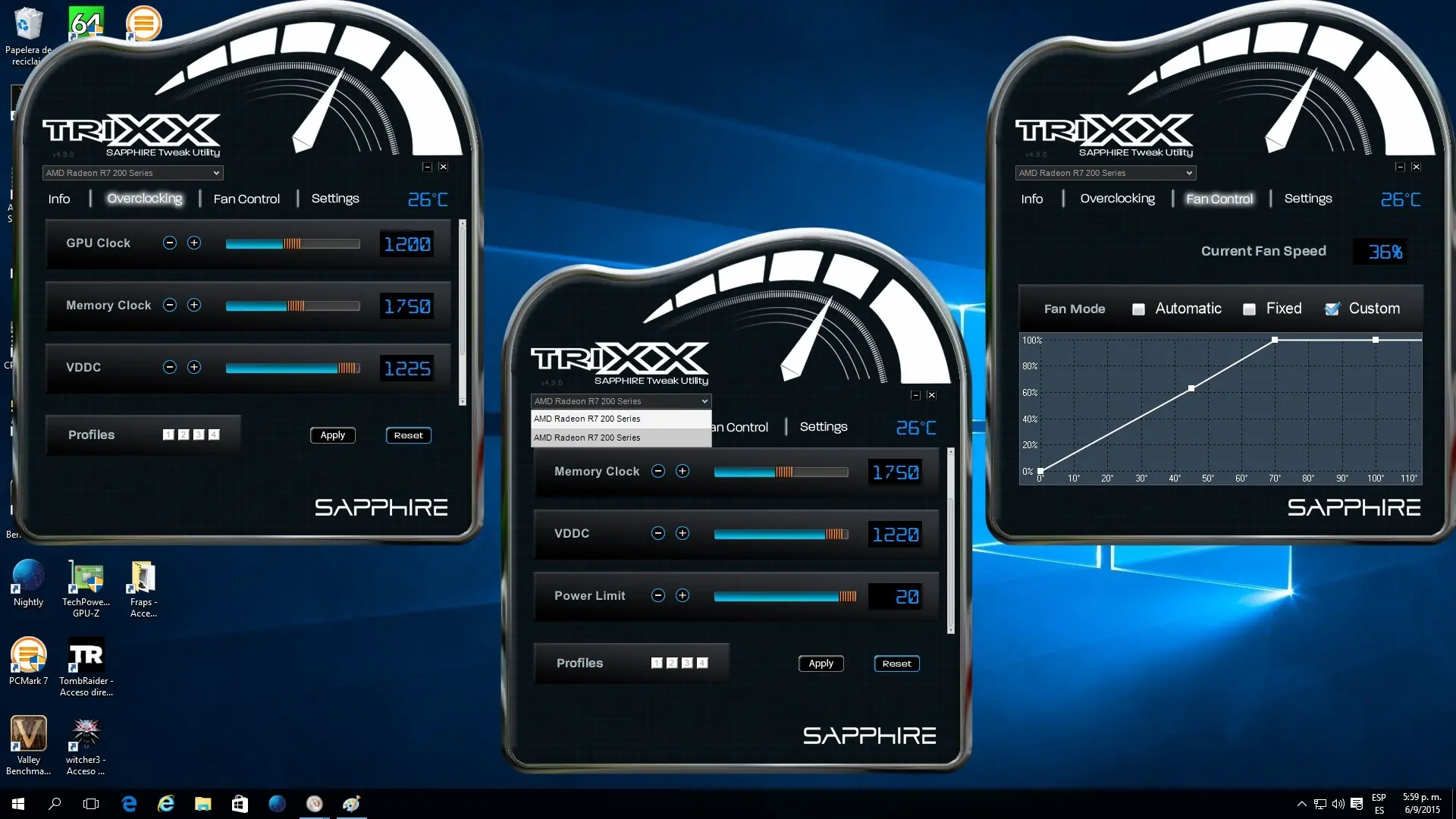Screen dimensions: 1456x819
Task: Click Apply in middle window
Action: pyautogui.click(x=821, y=664)
